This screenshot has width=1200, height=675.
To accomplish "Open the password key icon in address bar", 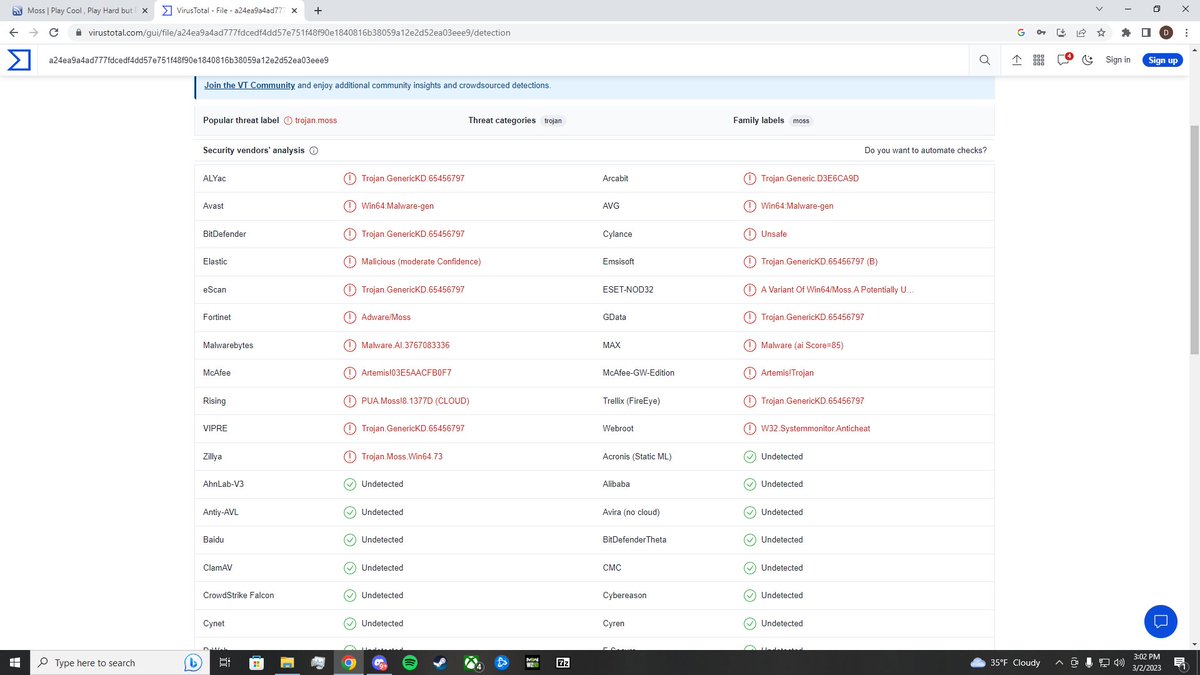I will (x=1041, y=32).
